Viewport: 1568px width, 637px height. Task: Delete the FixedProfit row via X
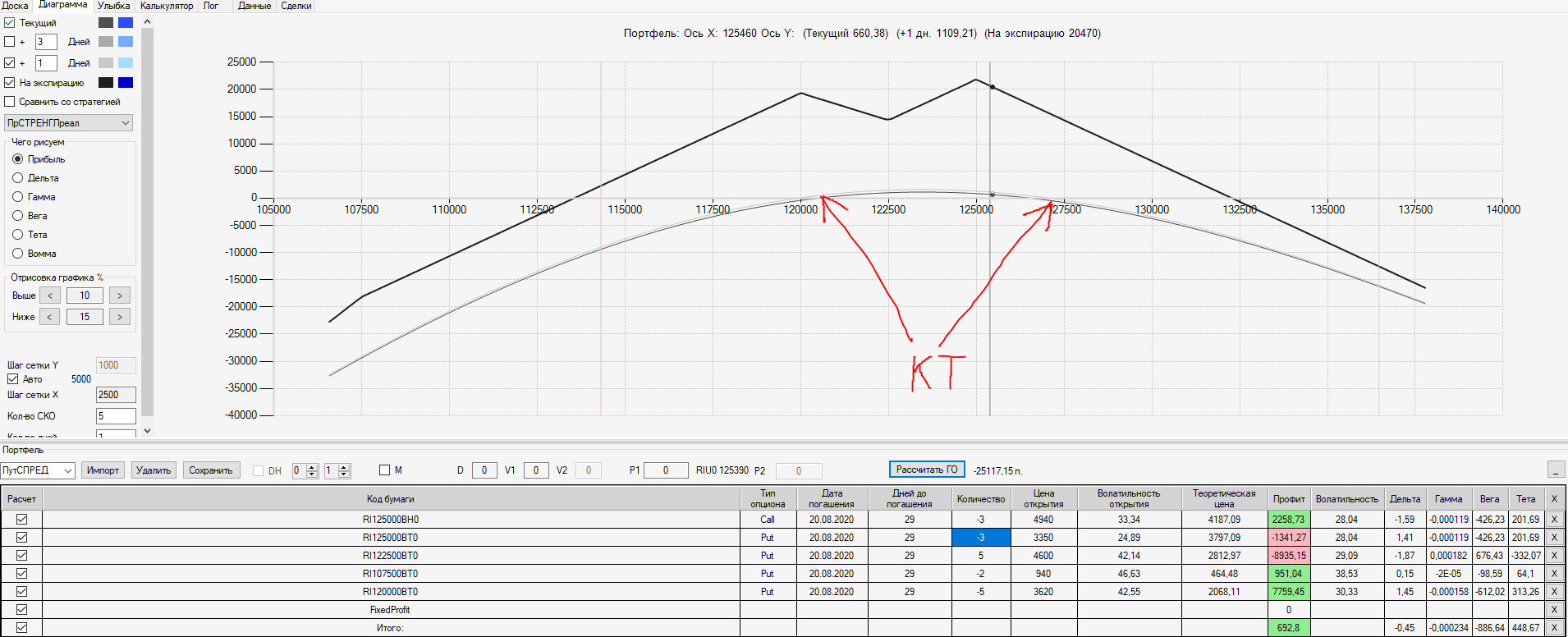(x=1554, y=609)
